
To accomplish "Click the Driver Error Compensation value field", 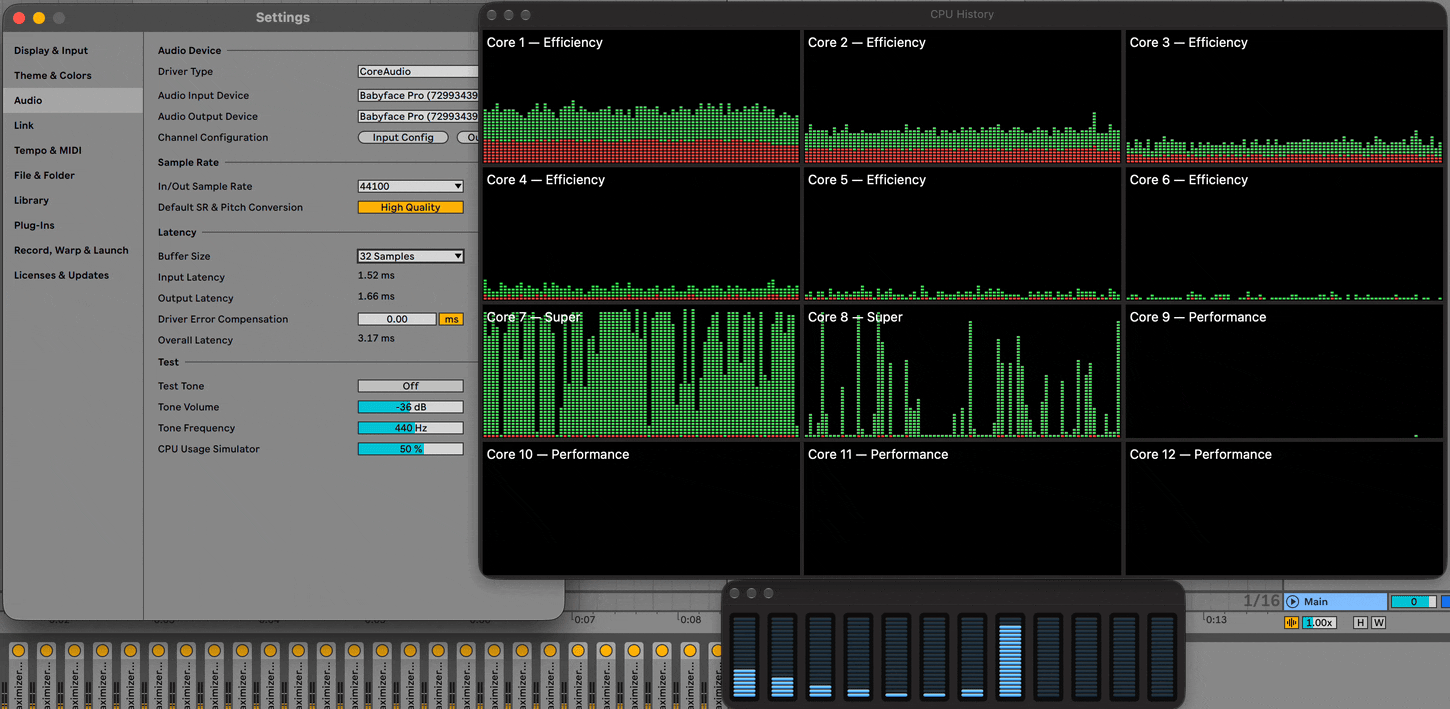I will point(397,319).
